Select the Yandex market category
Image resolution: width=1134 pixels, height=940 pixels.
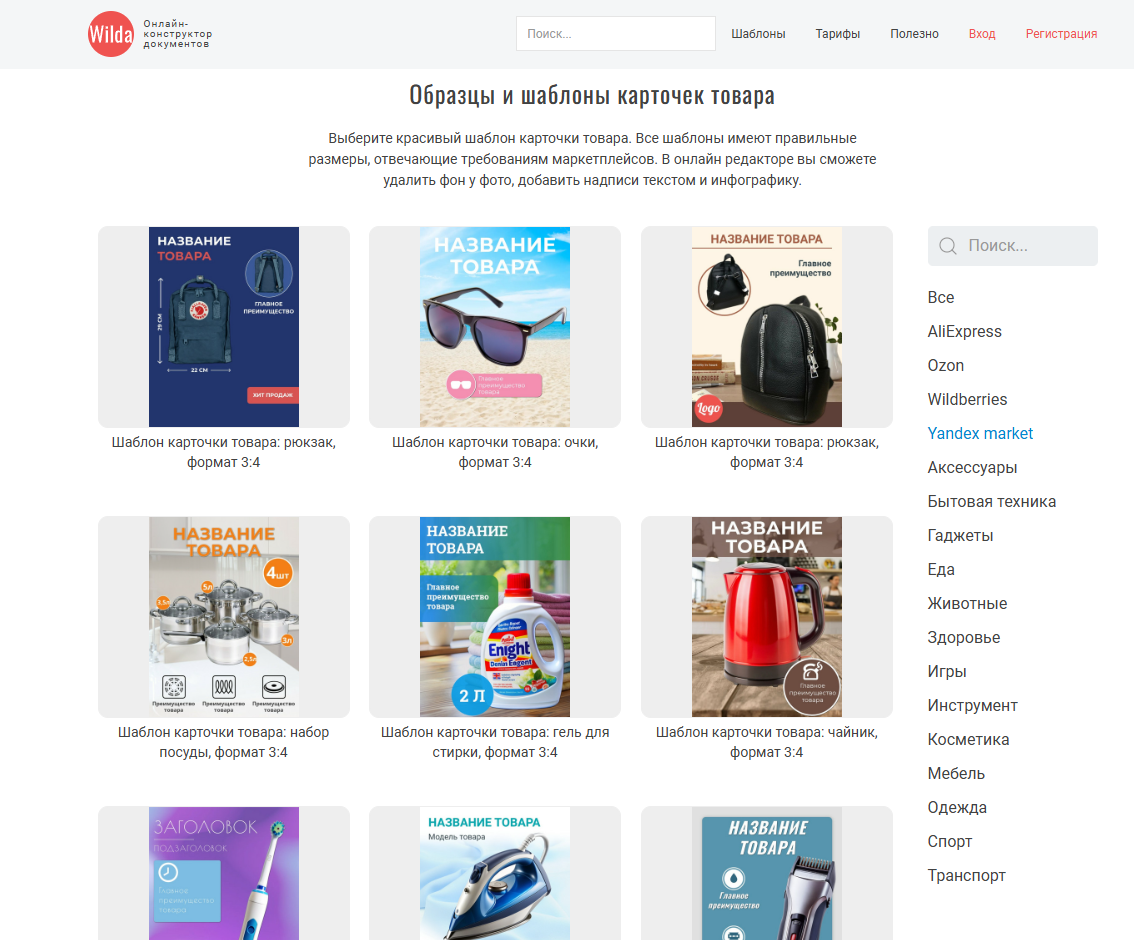(x=980, y=433)
